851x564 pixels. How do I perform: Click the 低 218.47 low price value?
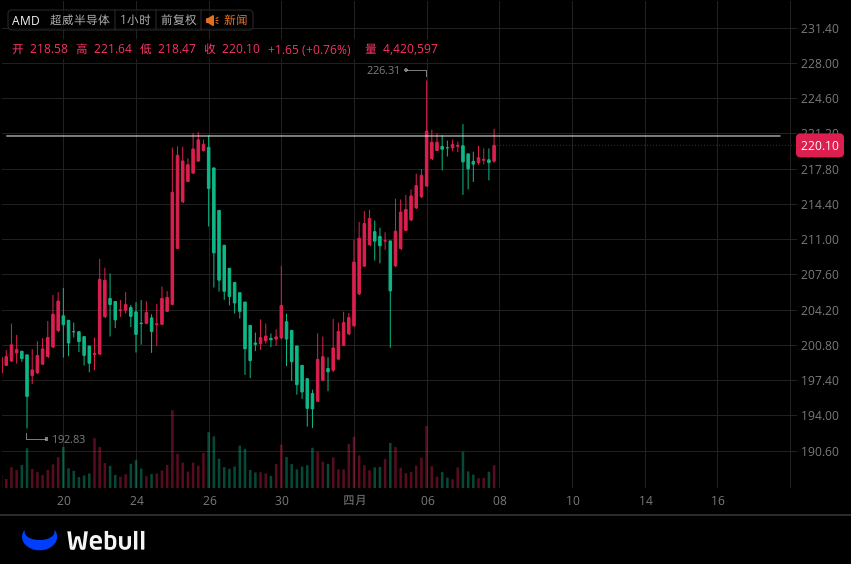pos(168,49)
